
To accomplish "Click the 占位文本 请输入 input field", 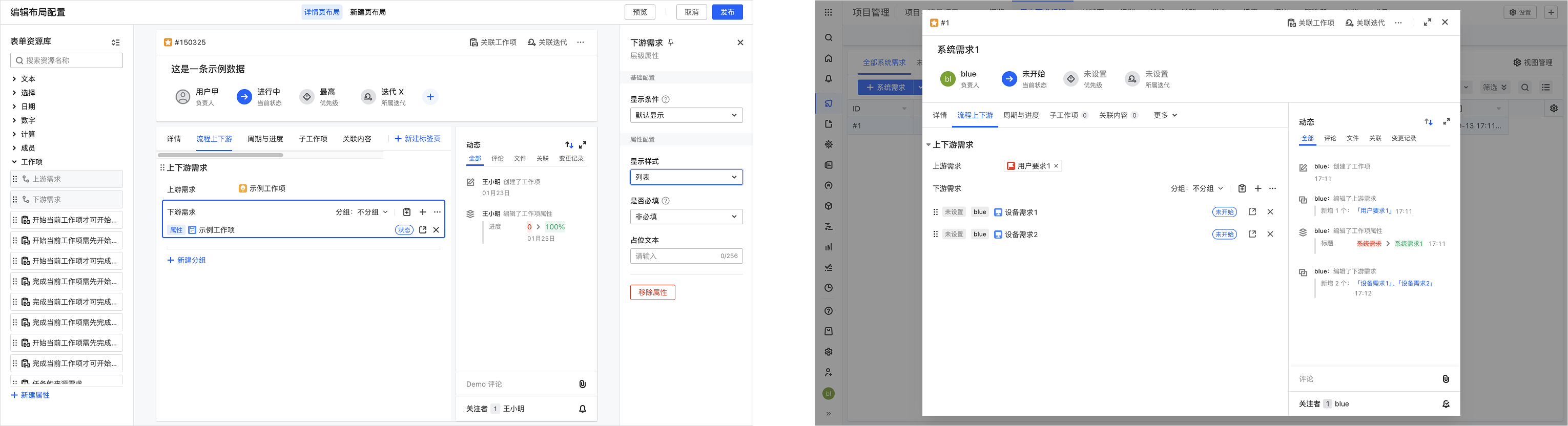I will coord(686,256).
